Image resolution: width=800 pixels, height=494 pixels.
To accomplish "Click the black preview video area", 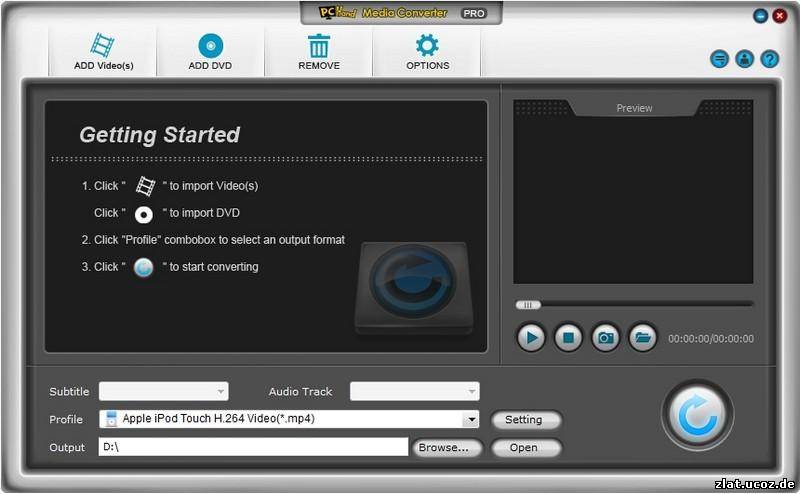I will tap(633, 199).
